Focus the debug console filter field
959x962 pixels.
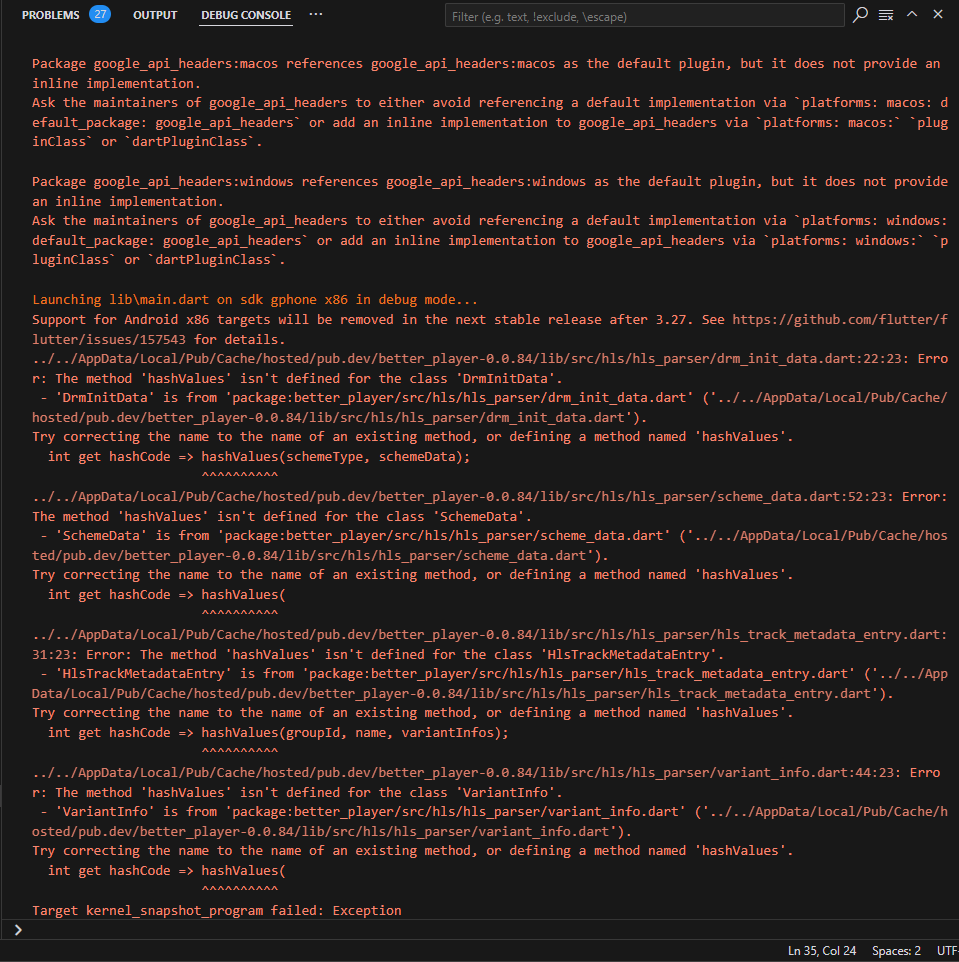pyautogui.click(x=644, y=17)
